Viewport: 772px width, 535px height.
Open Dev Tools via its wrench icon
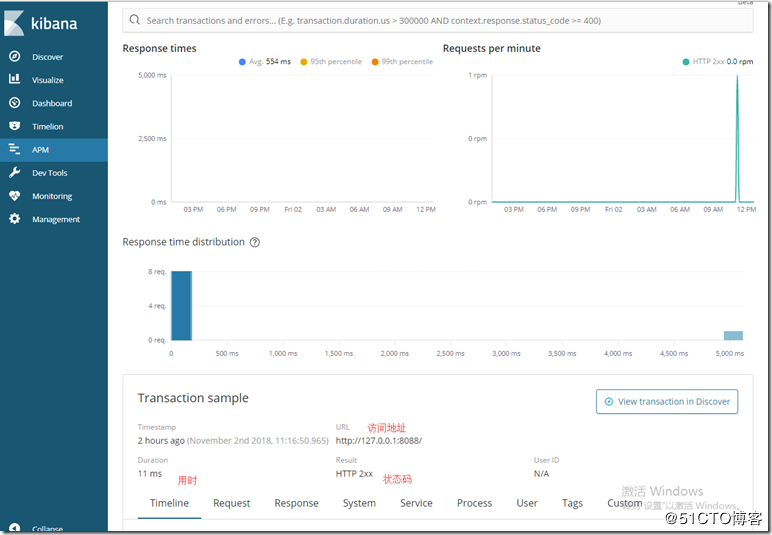point(15,172)
